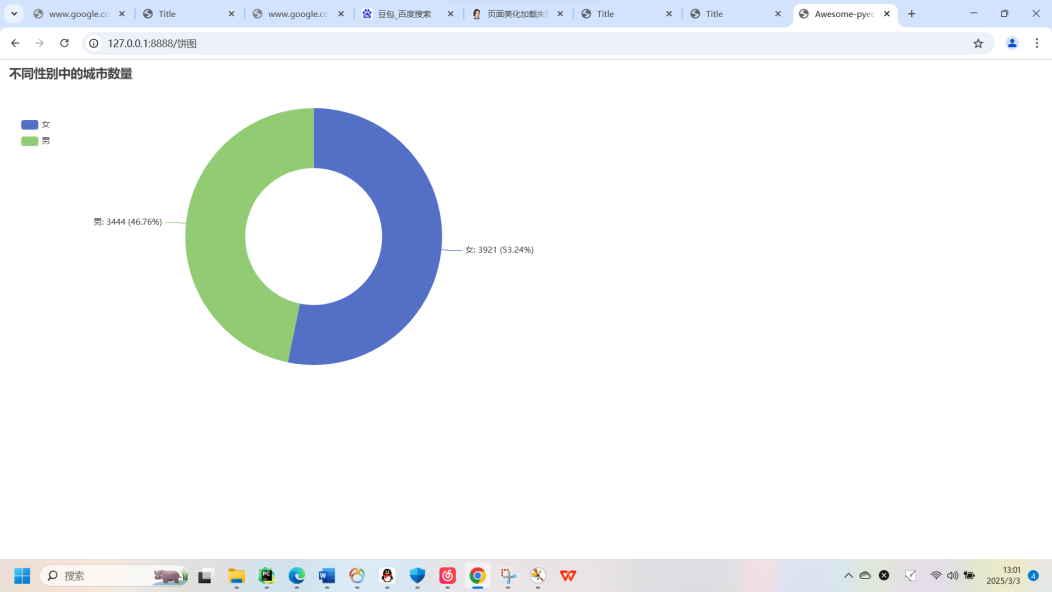Open the clock showing 13:01 2025/3/3
Screen dimensions: 1052x592
click(x=1003, y=575)
